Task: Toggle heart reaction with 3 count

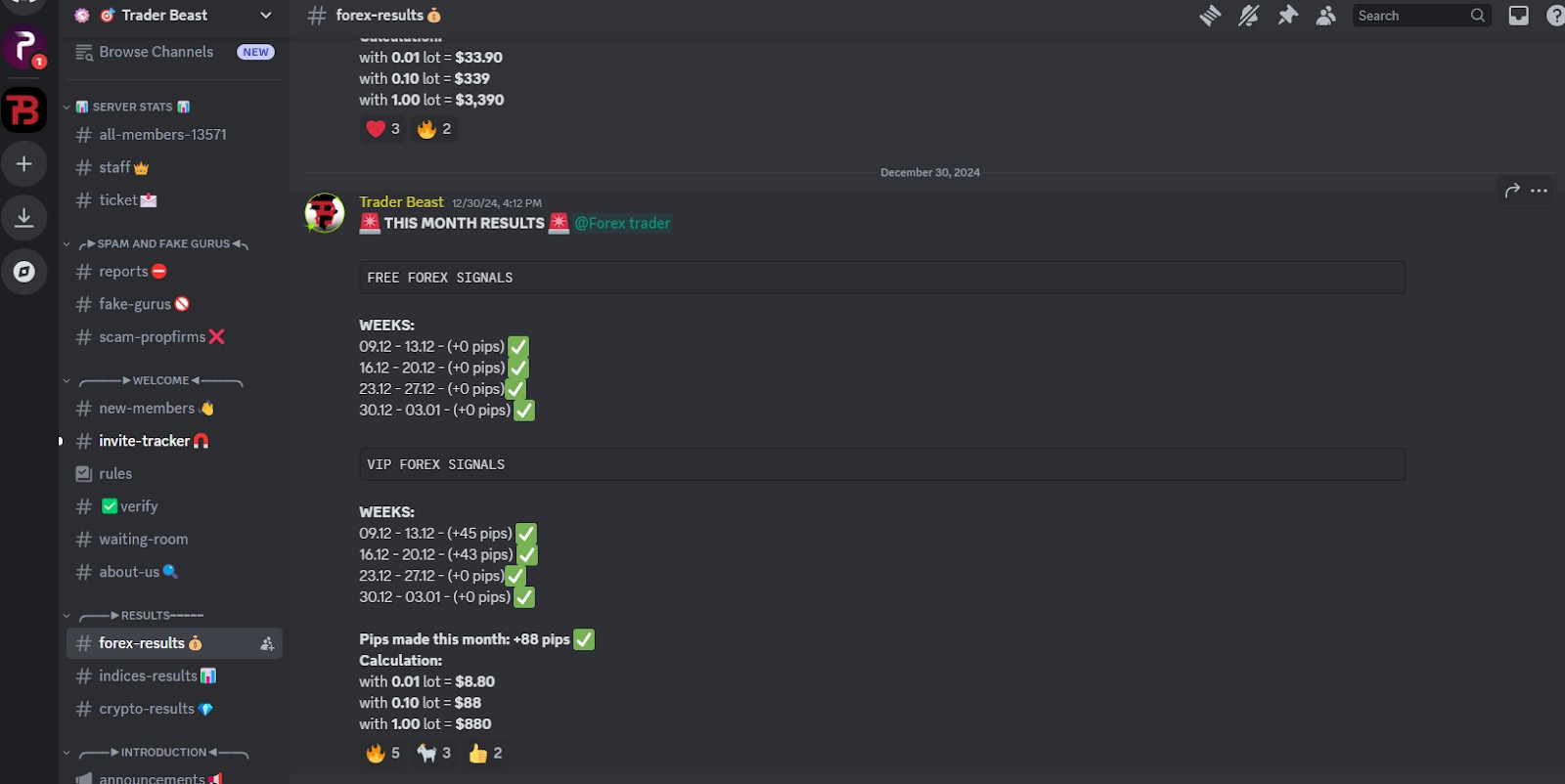Action: pyautogui.click(x=383, y=129)
